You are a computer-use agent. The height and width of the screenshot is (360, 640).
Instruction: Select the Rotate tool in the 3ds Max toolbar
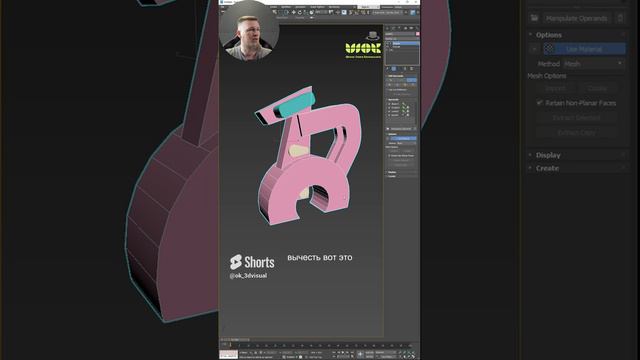click(x=300, y=12)
